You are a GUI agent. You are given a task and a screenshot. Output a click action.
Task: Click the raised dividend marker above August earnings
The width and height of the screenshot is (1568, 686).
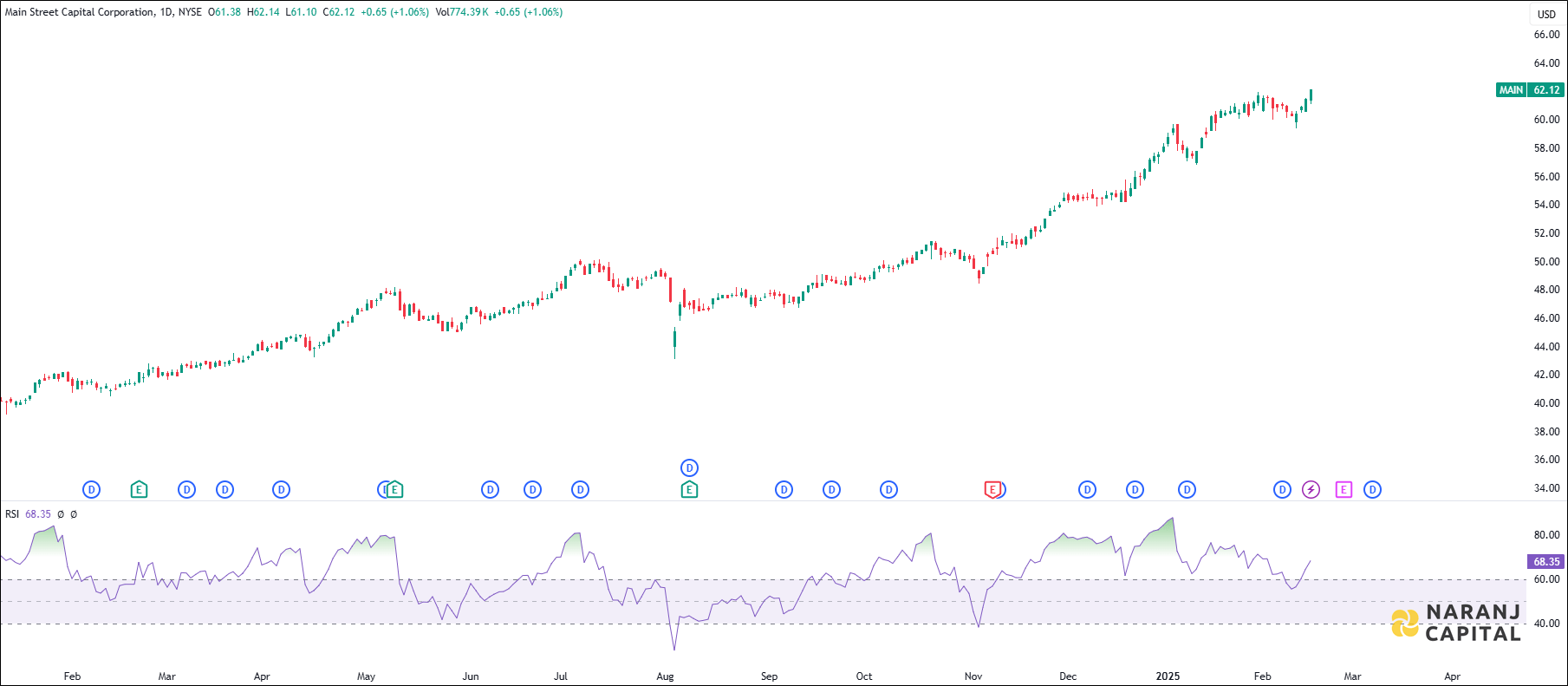point(689,467)
